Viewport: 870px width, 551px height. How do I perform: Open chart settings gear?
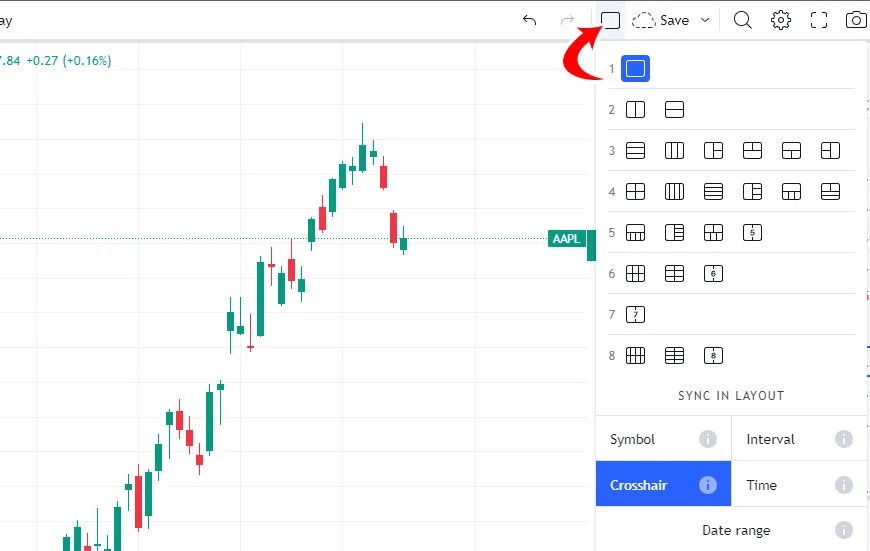point(781,21)
